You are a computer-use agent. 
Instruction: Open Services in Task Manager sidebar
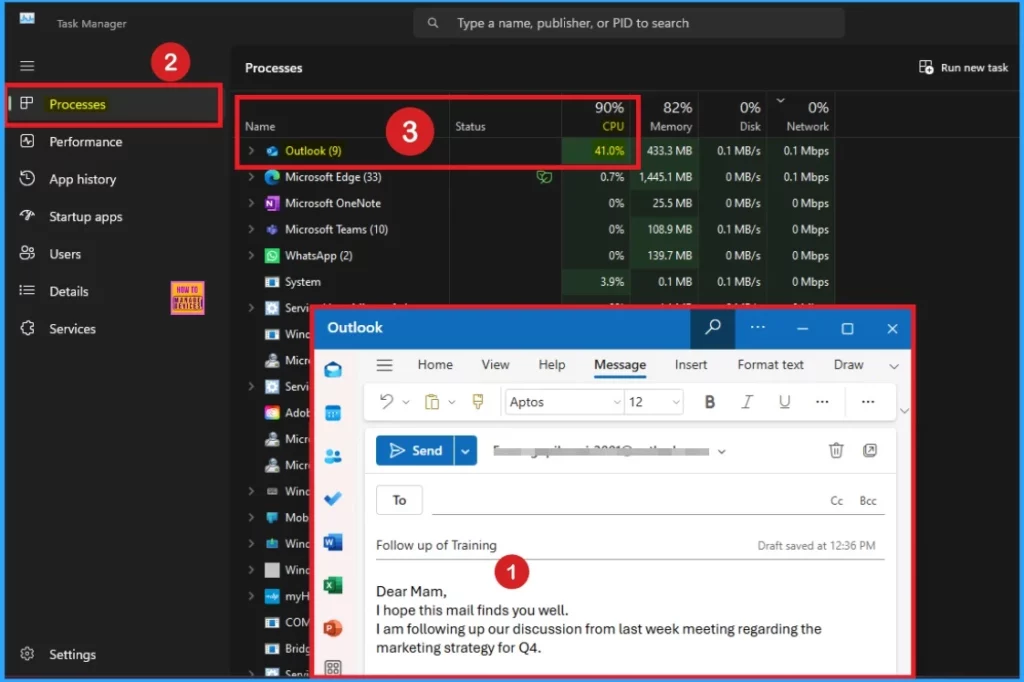72,329
